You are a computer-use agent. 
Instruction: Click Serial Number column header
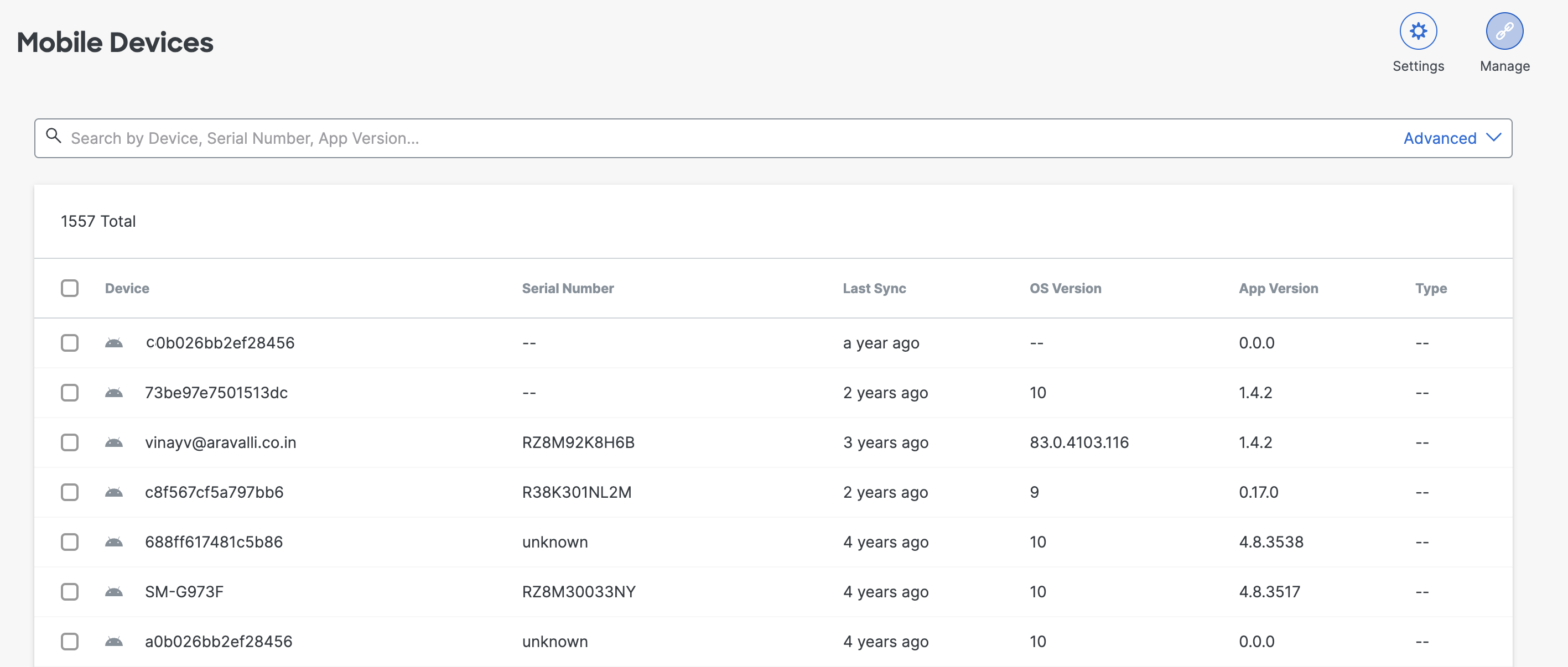pyautogui.click(x=567, y=289)
